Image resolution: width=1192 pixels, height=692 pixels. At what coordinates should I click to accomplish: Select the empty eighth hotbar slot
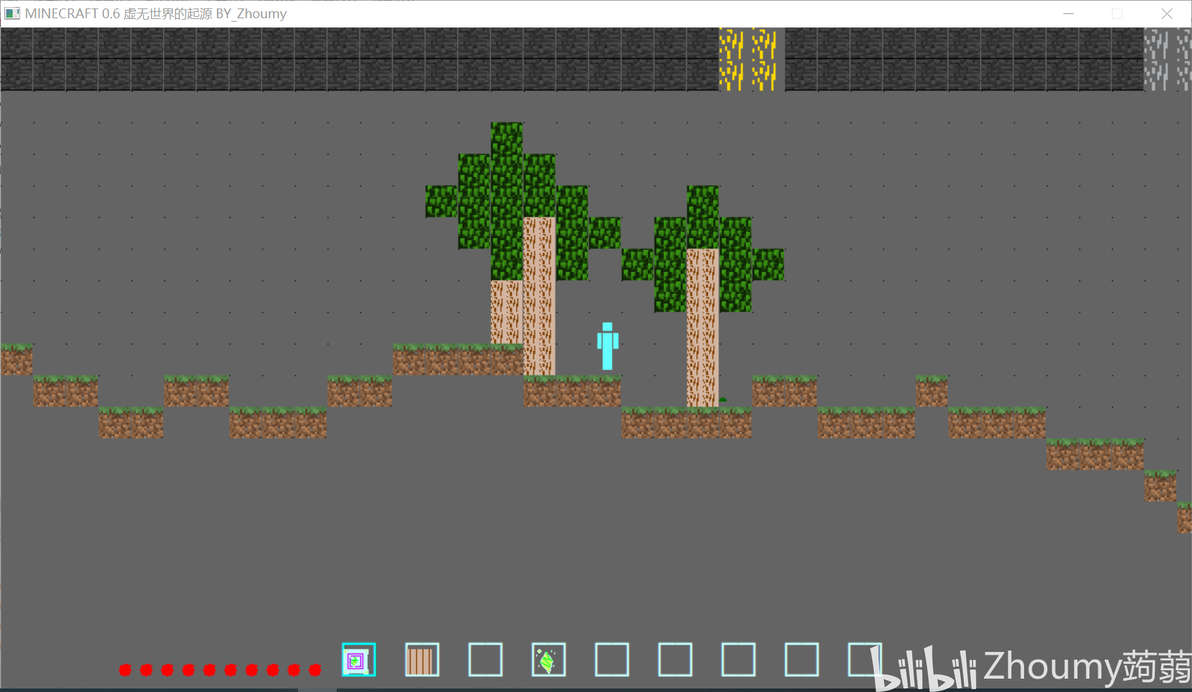[800, 659]
